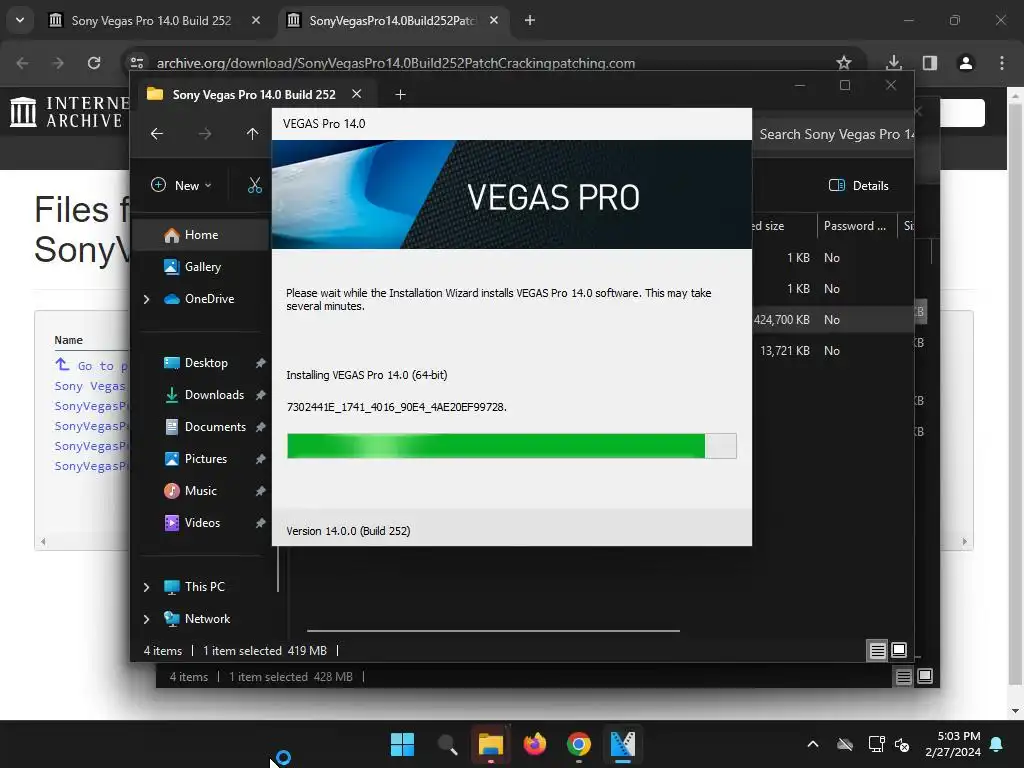Image resolution: width=1024 pixels, height=768 pixels.
Task: Toggle the Details pane button
Action: pos(859,185)
